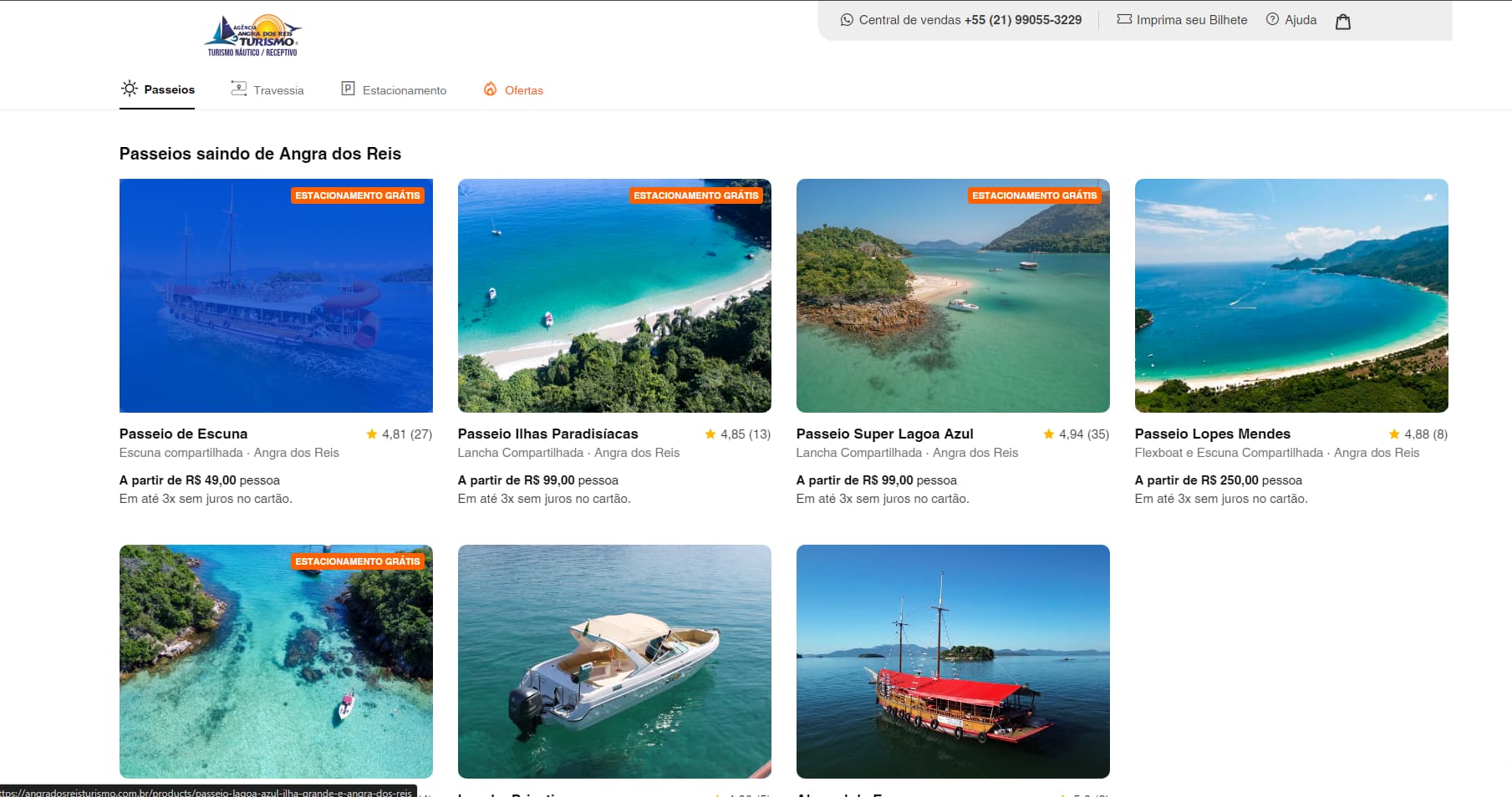The height and width of the screenshot is (797, 1512).
Task: Open the shopping bag cart icon
Action: (x=1342, y=22)
